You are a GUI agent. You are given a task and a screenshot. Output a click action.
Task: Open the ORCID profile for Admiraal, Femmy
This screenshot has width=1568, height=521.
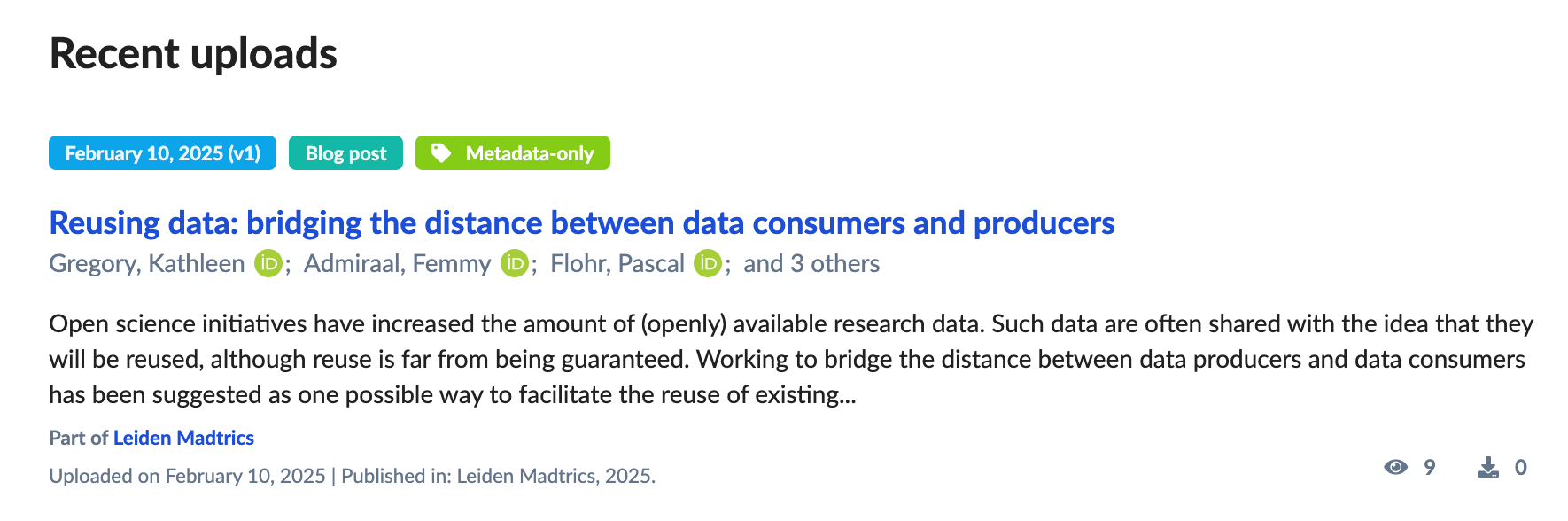(x=515, y=264)
